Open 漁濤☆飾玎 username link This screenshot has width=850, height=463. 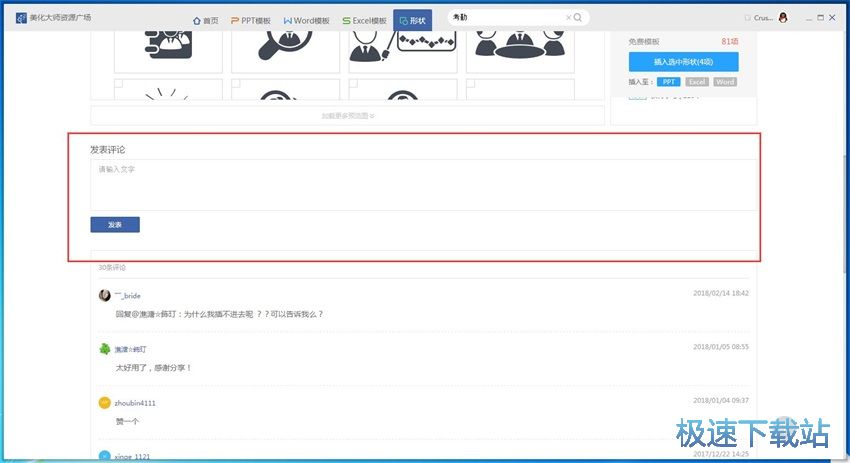[130, 349]
